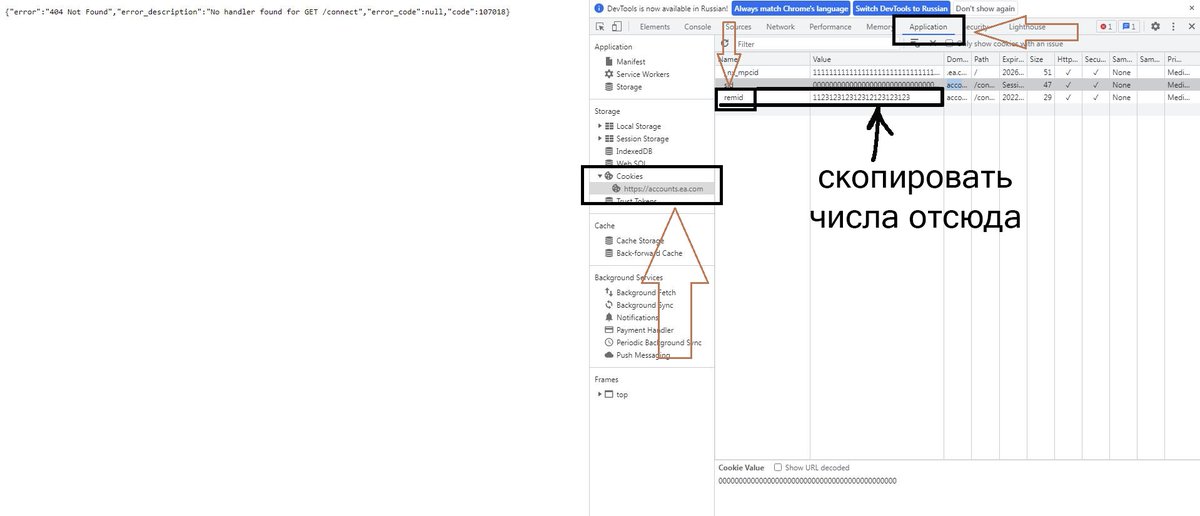Click the DevTools info notification icon

599,8
